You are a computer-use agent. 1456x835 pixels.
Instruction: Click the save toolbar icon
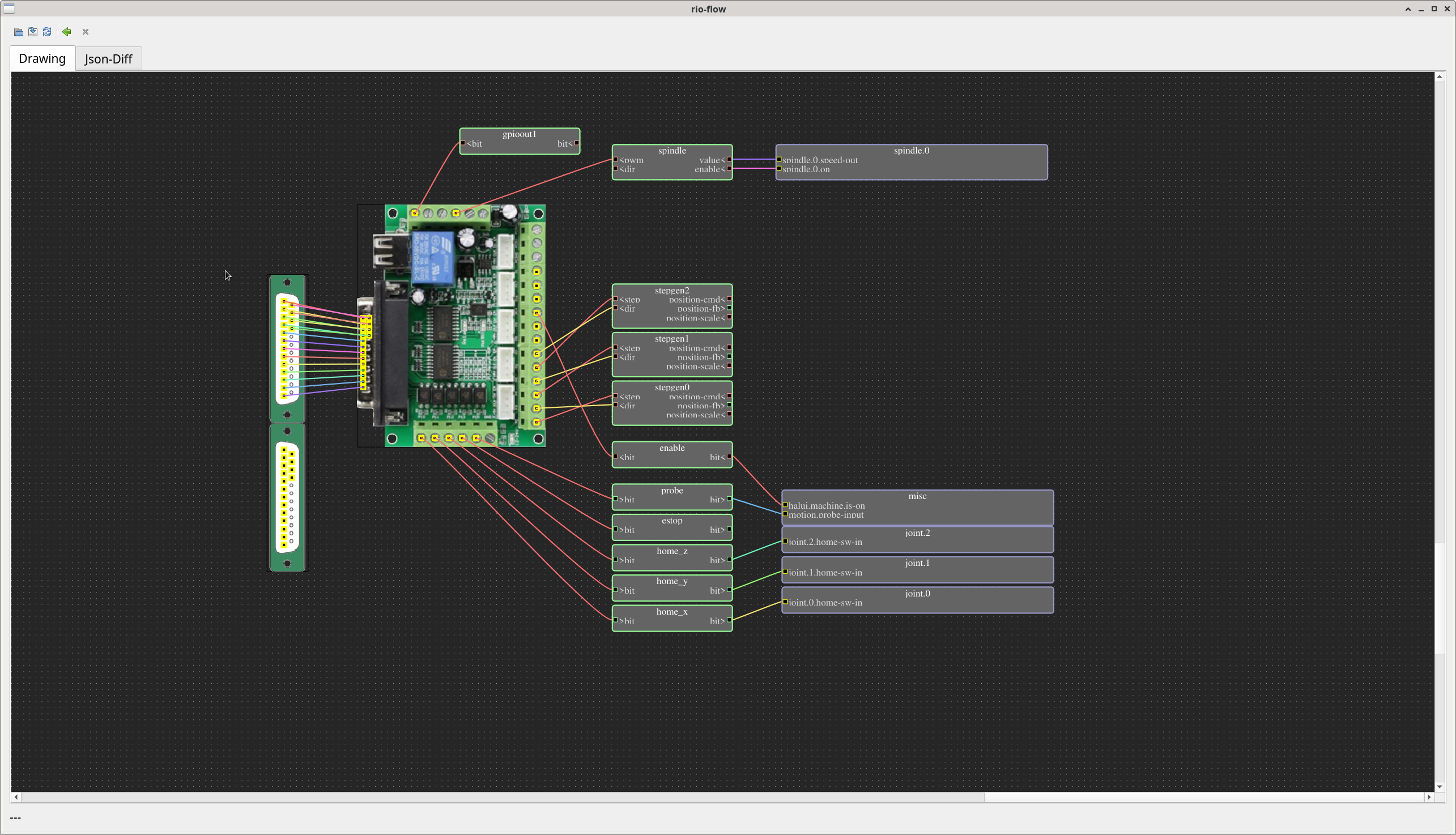(33, 32)
